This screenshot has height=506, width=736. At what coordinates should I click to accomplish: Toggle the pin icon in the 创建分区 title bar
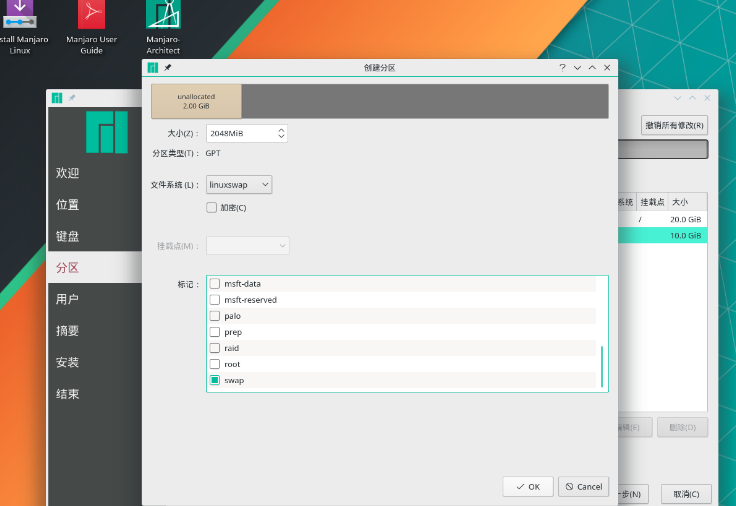click(x=168, y=68)
